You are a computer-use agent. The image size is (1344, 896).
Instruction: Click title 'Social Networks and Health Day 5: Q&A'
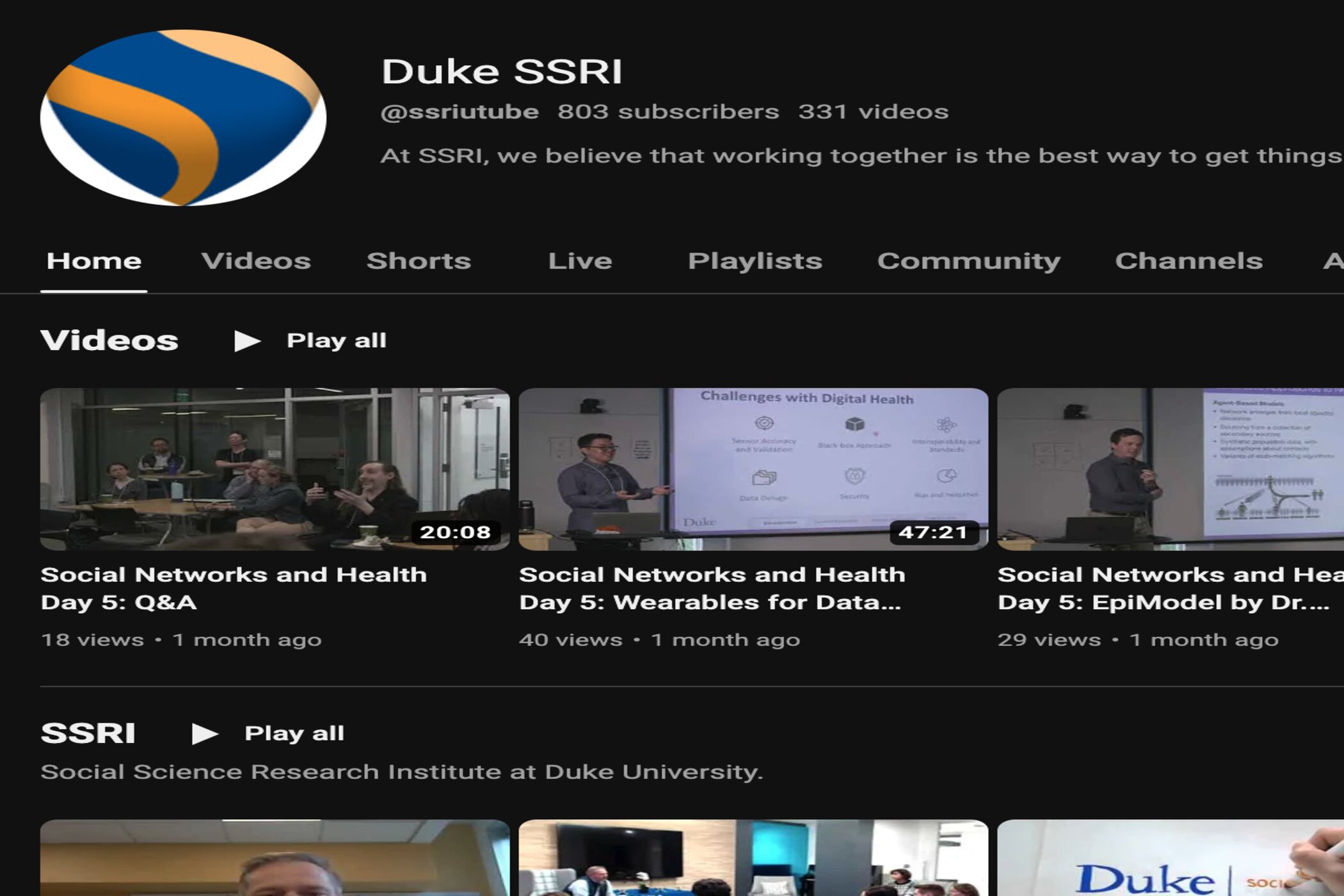tap(234, 588)
